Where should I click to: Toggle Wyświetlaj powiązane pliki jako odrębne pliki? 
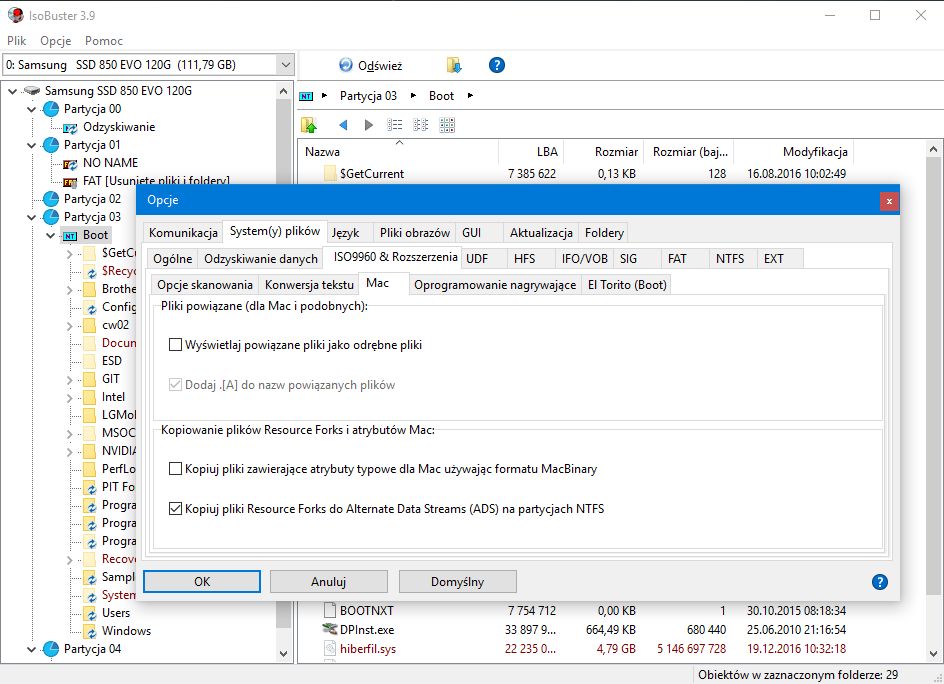tap(175, 345)
